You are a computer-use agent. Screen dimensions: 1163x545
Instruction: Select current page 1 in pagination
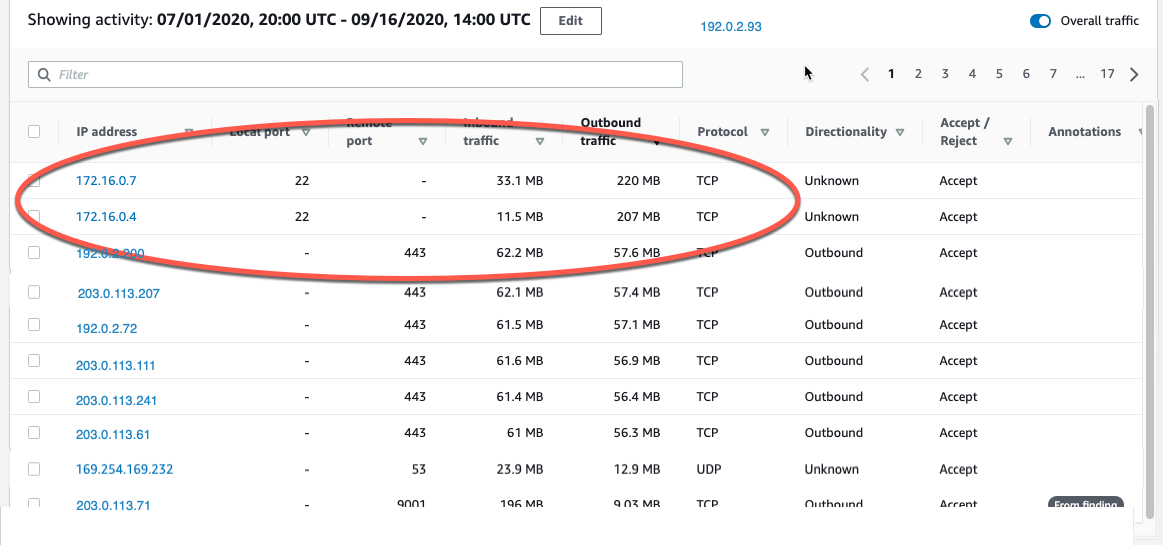coord(891,74)
